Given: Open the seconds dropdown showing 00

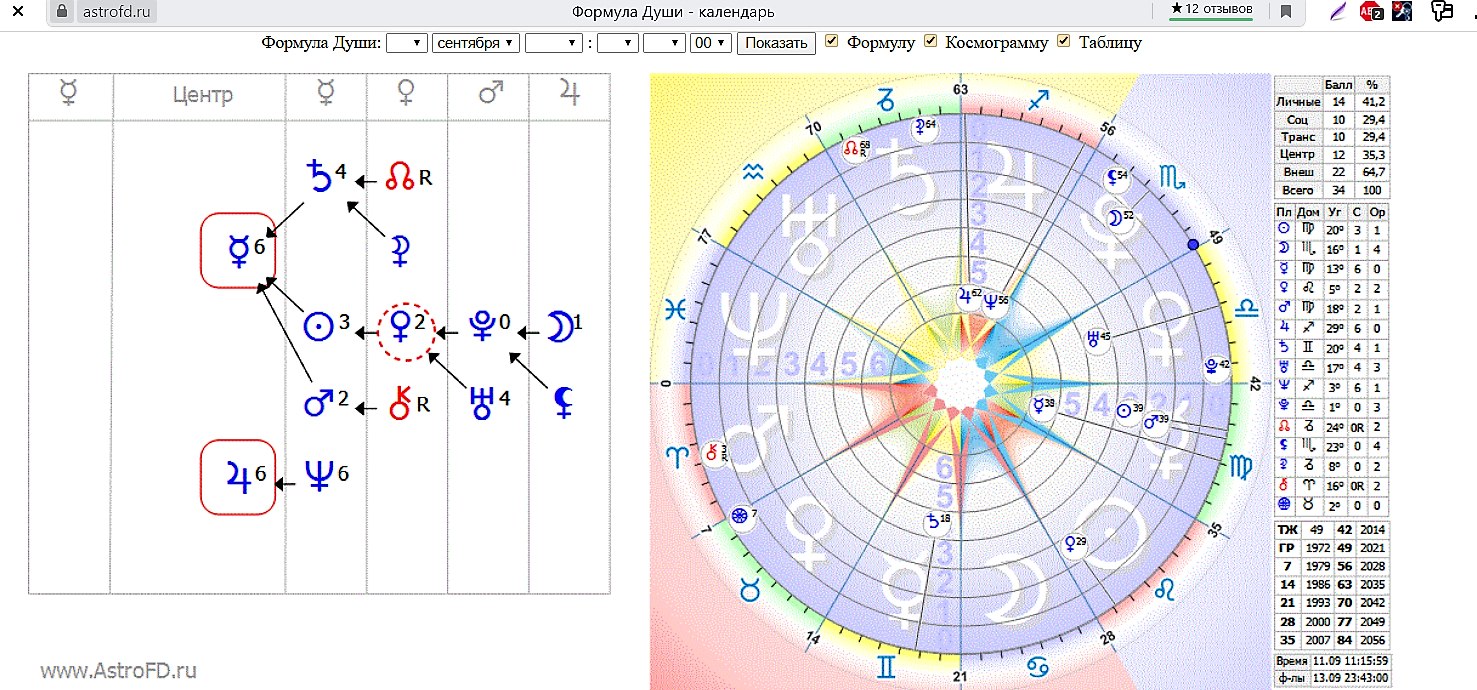Looking at the screenshot, I should [x=711, y=43].
